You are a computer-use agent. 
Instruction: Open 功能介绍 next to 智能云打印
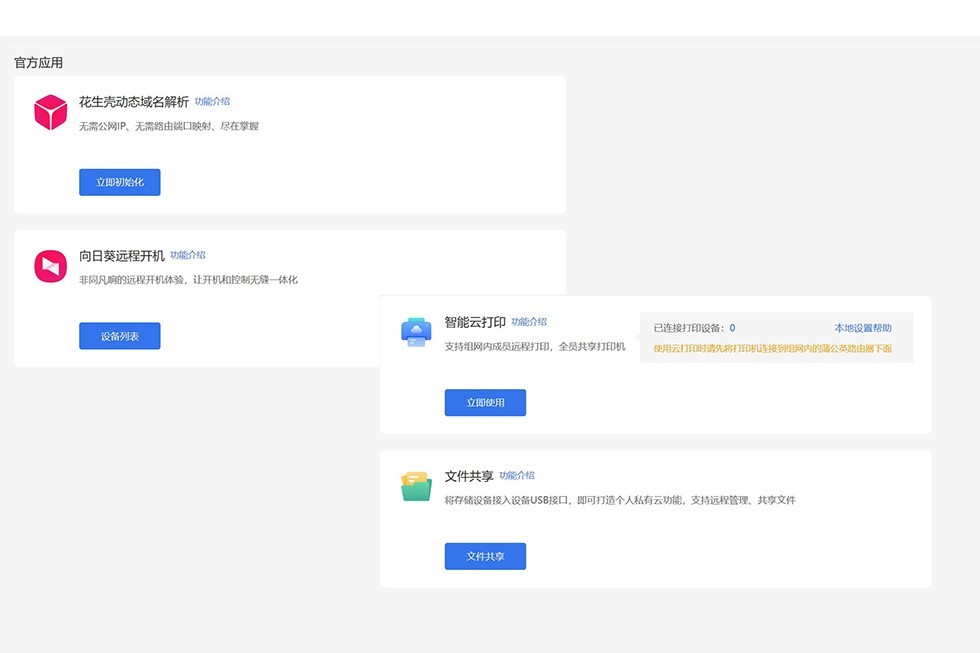point(529,322)
